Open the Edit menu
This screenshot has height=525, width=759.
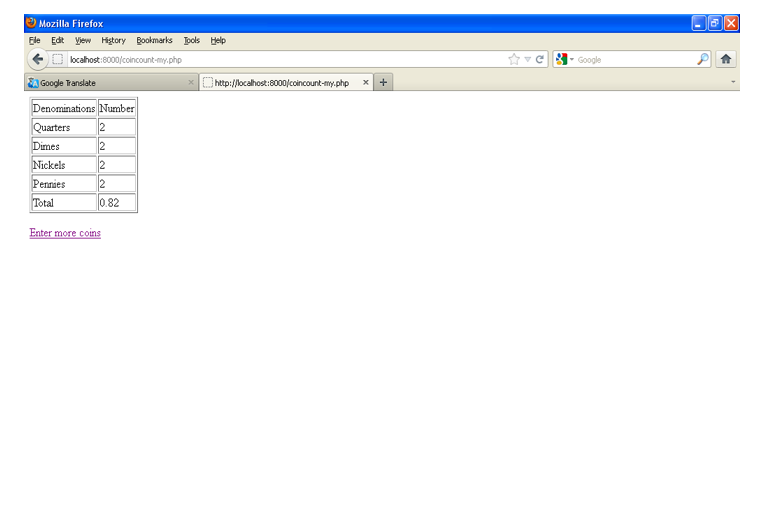[58, 40]
